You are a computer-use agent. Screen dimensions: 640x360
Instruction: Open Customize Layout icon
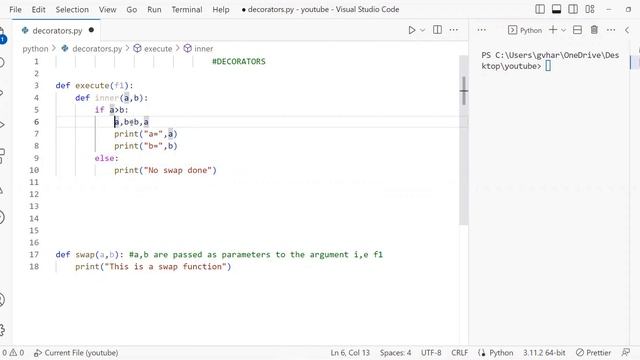tap(590, 9)
